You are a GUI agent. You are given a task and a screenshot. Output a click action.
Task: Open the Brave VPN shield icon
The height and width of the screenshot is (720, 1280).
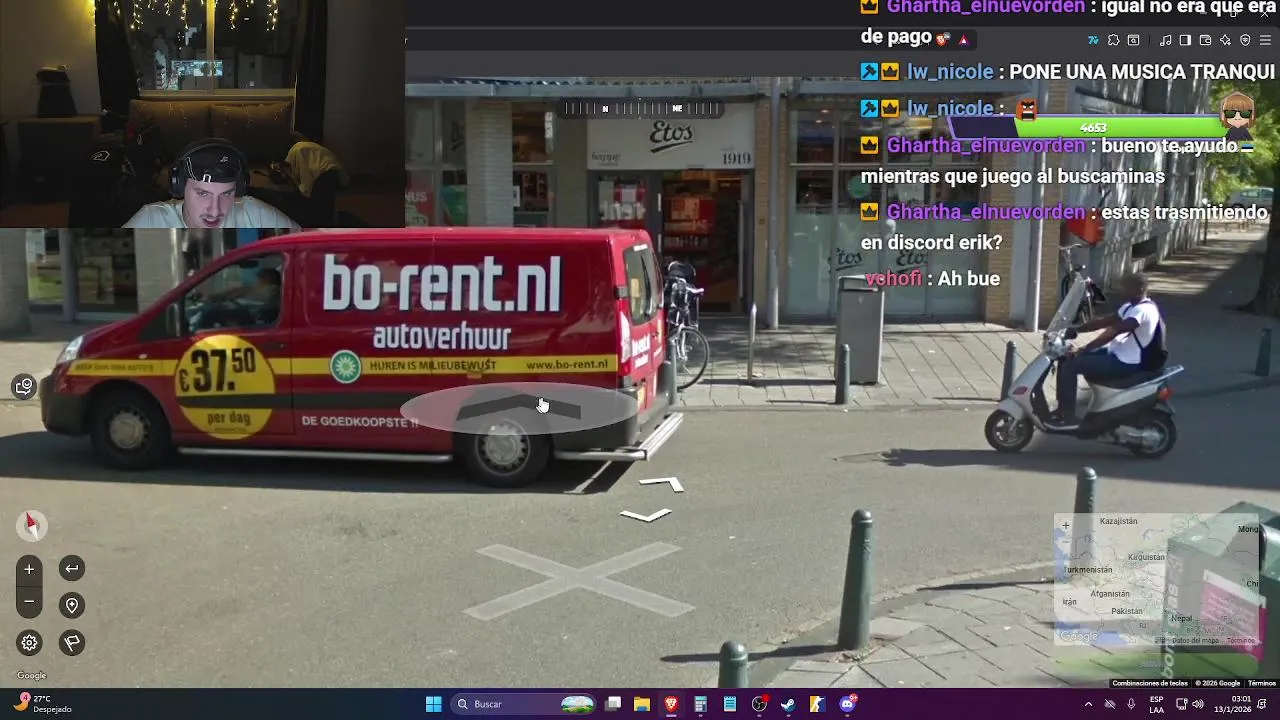pyautogui.click(x=1245, y=40)
